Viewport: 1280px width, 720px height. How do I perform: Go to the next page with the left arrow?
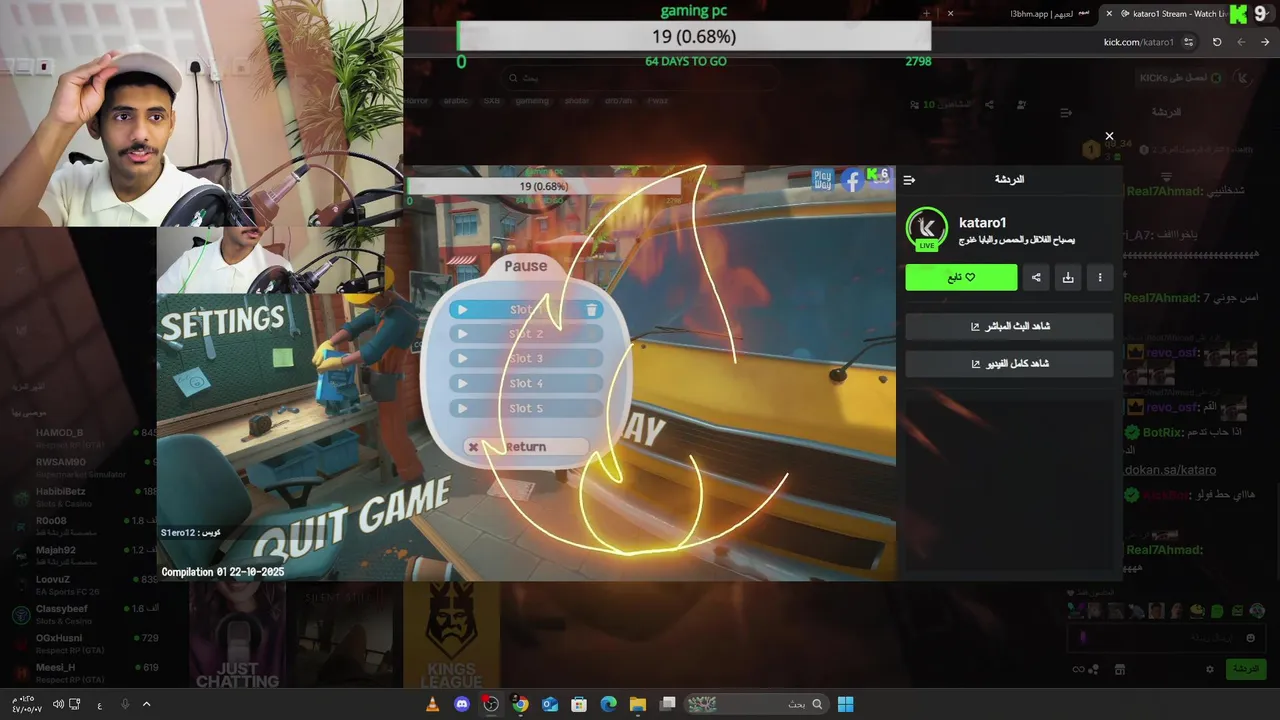[x=1241, y=42]
